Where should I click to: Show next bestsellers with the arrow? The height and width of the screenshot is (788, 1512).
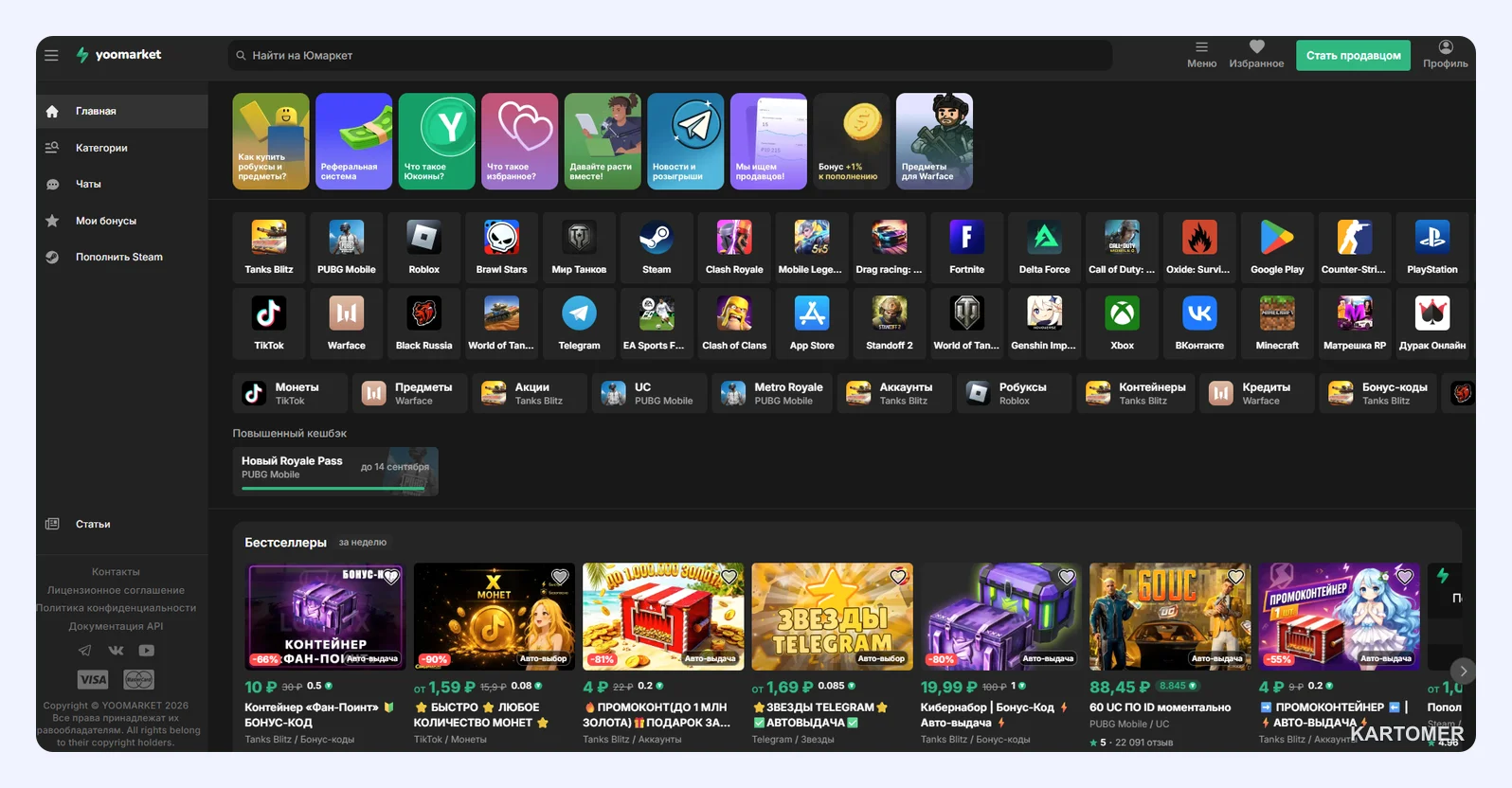(x=1464, y=671)
